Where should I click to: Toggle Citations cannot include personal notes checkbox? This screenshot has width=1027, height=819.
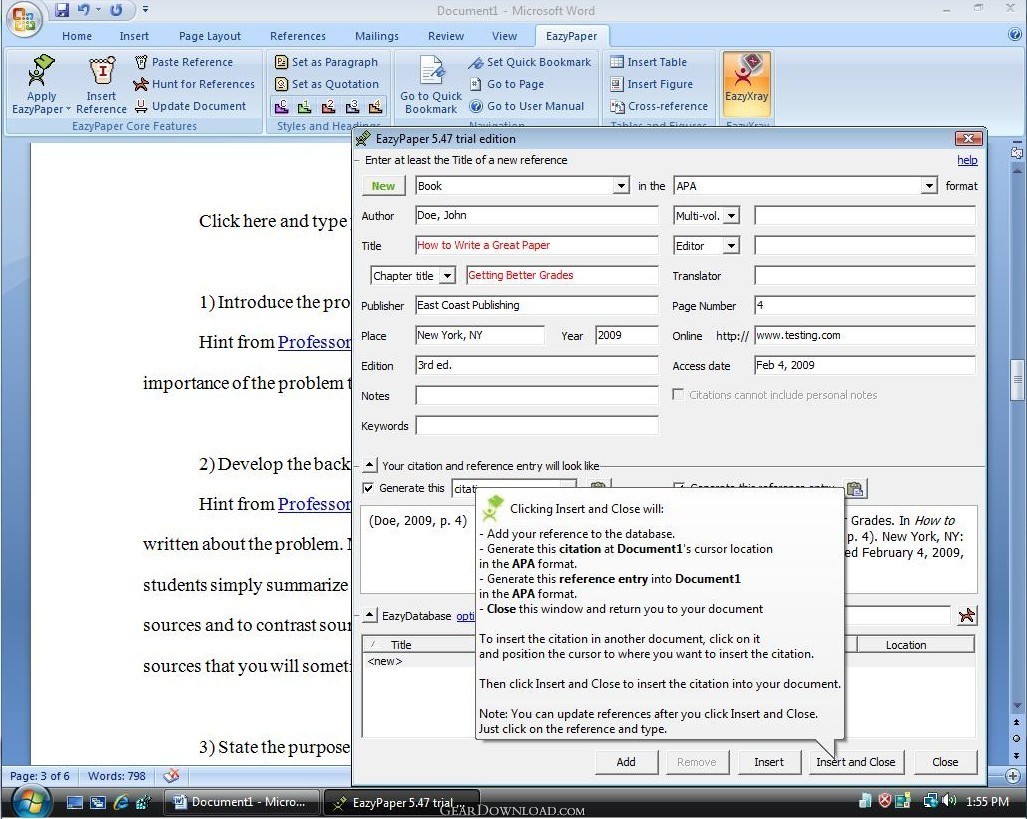point(678,394)
